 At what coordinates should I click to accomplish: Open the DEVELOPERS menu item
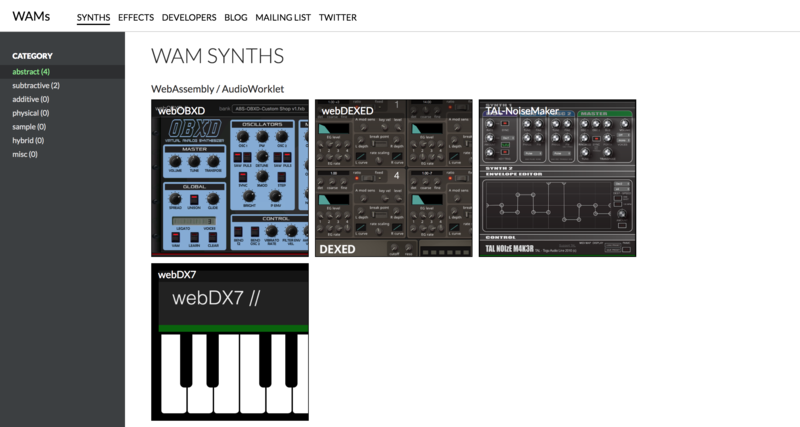click(188, 17)
